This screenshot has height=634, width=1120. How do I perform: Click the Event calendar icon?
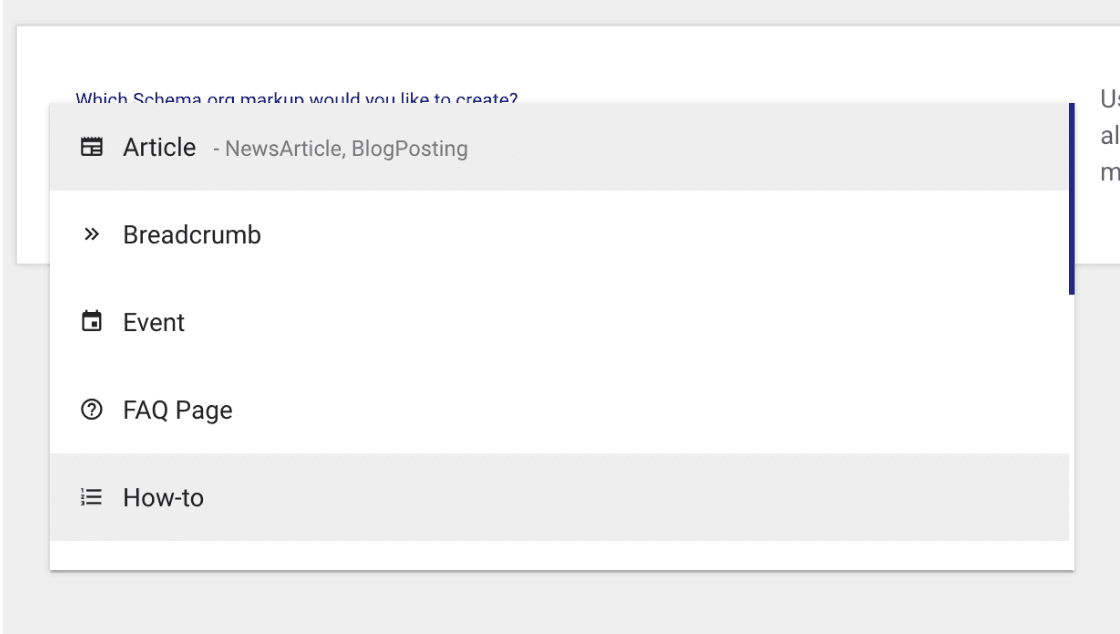pos(92,322)
